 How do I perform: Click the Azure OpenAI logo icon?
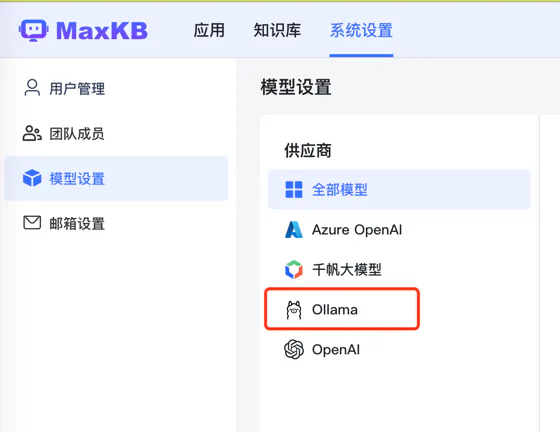coord(294,230)
